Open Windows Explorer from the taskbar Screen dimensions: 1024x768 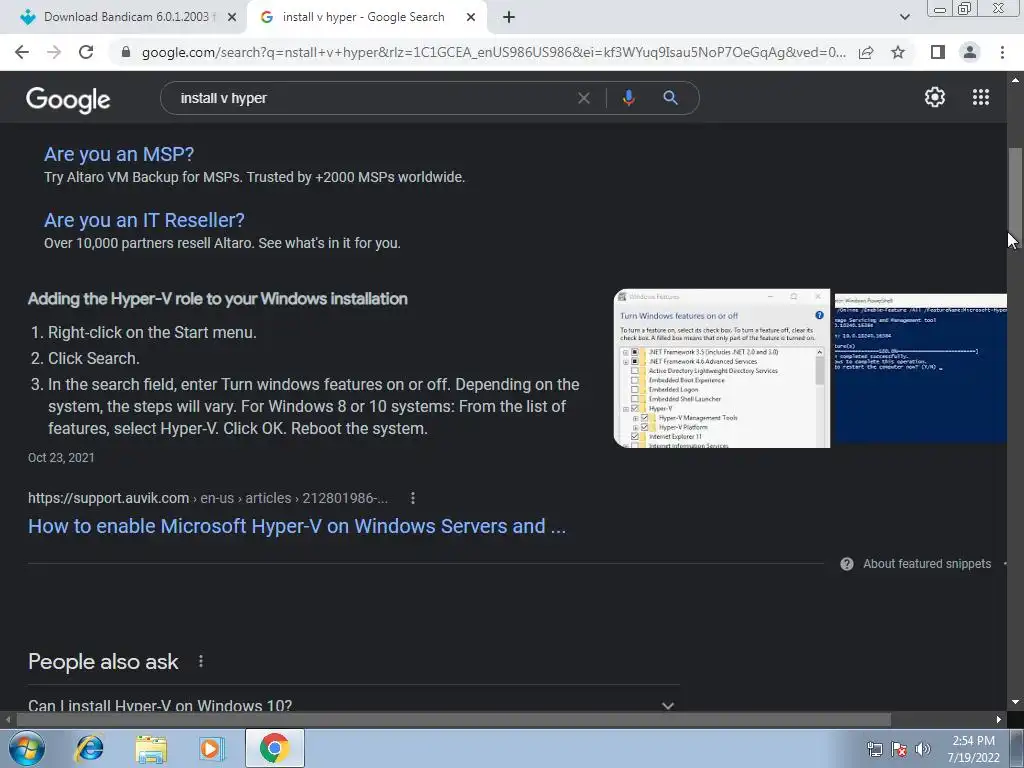pyautogui.click(x=151, y=750)
